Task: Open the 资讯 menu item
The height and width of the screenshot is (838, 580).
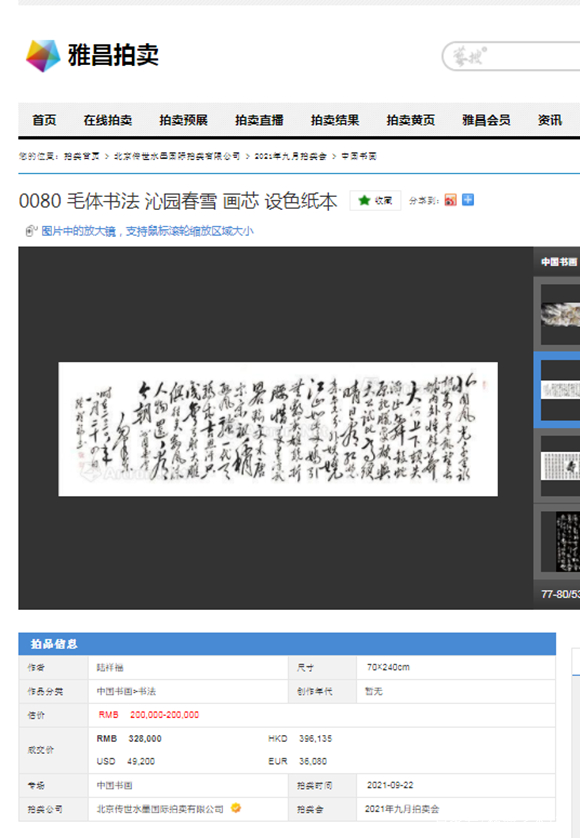Action: pos(550,120)
